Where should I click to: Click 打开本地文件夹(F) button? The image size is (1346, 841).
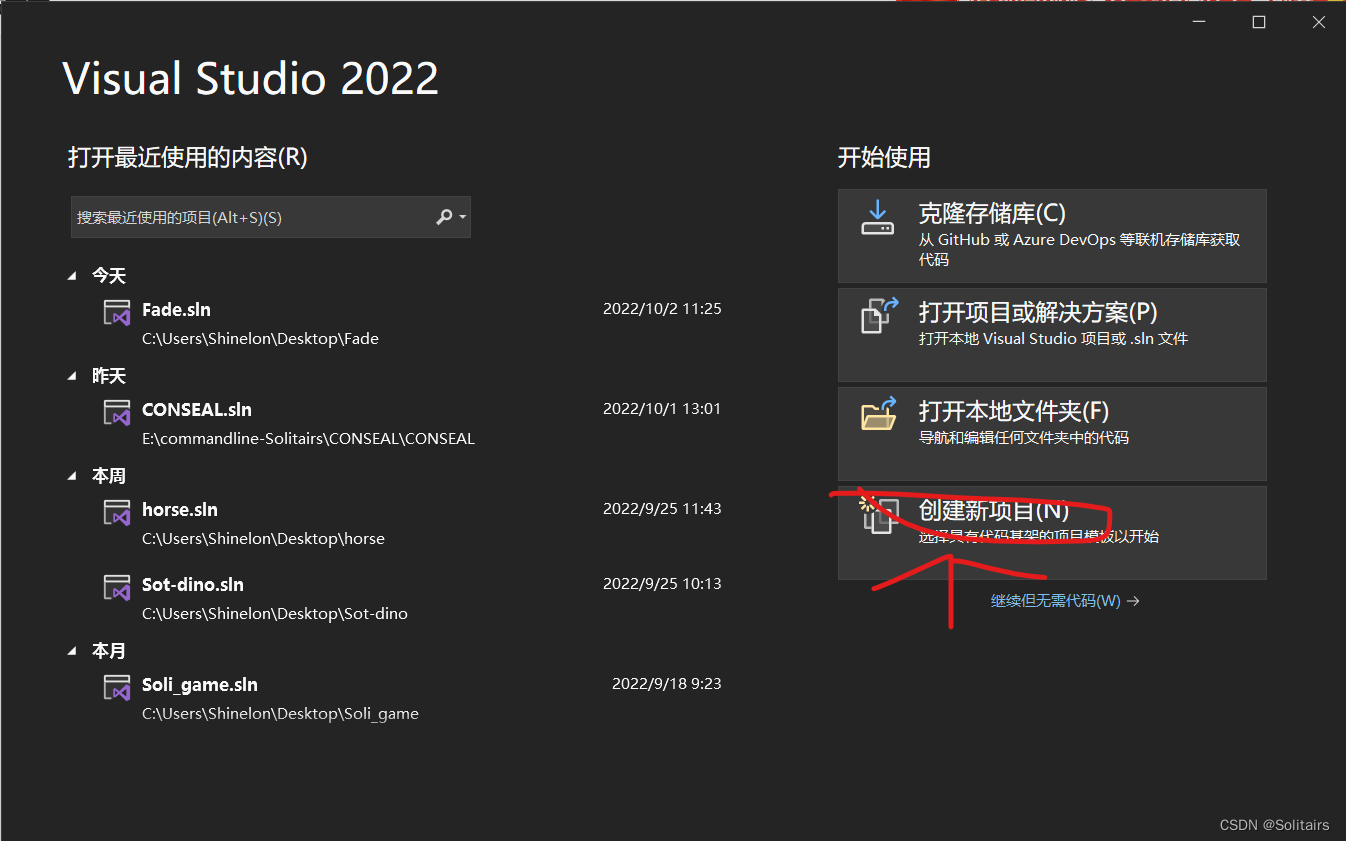(x=1052, y=433)
